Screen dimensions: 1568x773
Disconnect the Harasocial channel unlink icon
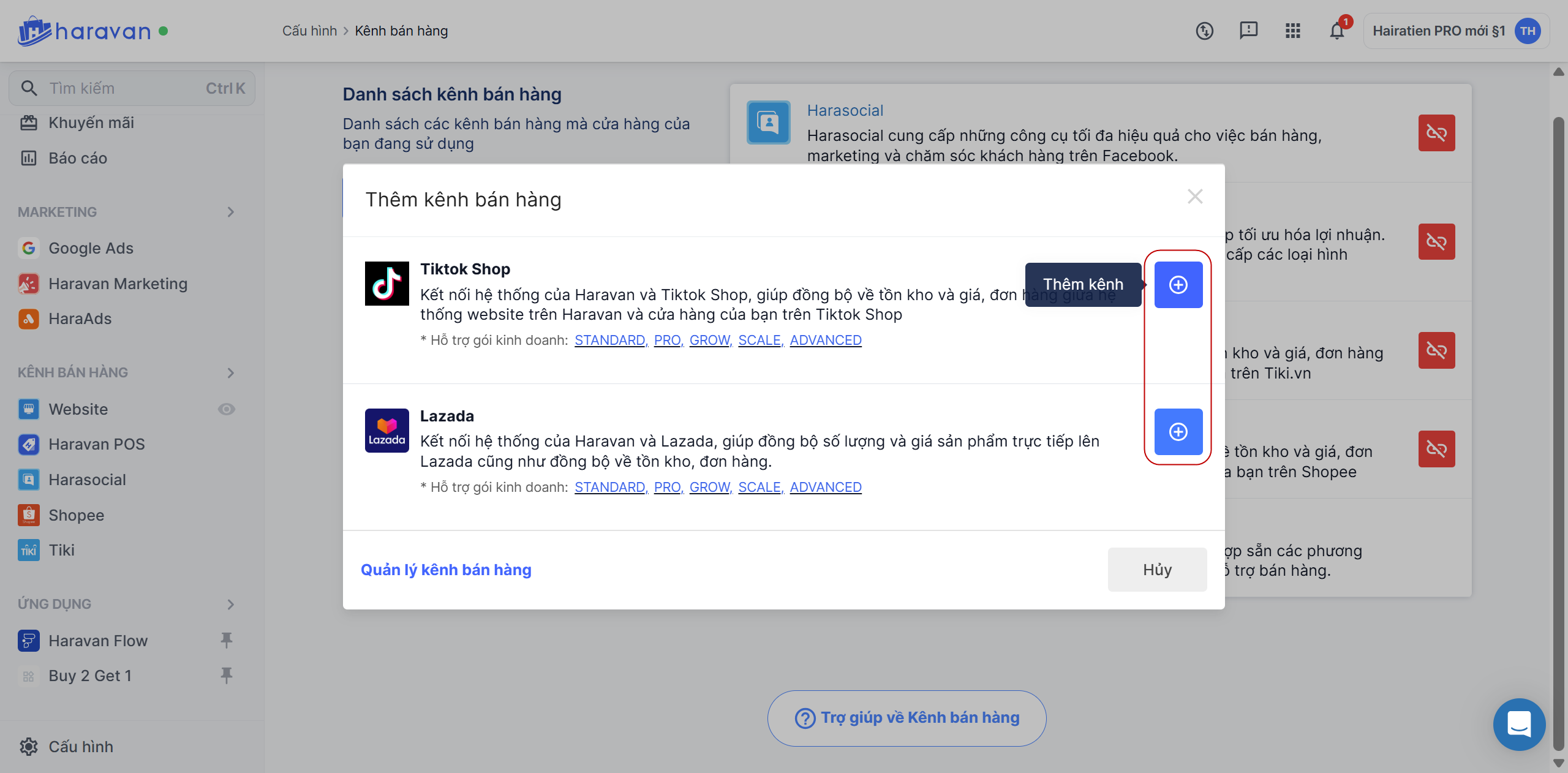(1436, 133)
